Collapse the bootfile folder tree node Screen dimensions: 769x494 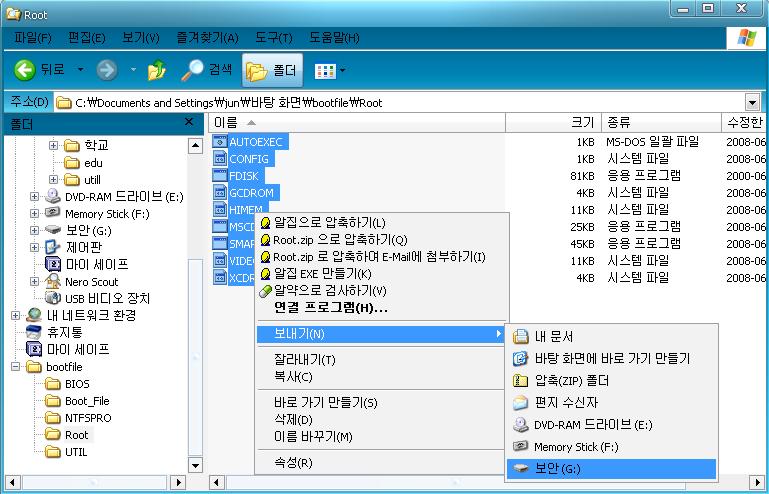(17, 367)
